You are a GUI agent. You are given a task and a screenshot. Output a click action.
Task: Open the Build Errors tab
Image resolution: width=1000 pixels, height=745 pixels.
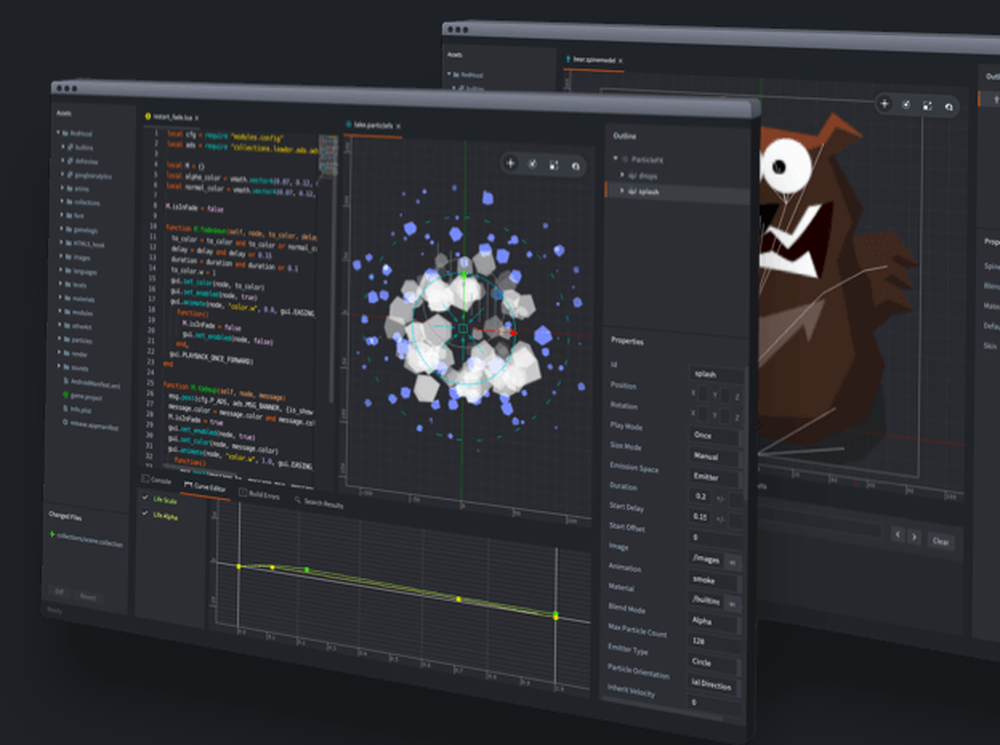(260, 494)
